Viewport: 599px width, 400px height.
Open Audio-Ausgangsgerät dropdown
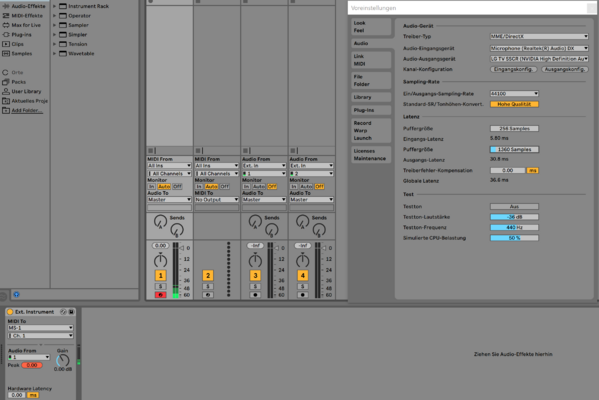[539, 59]
